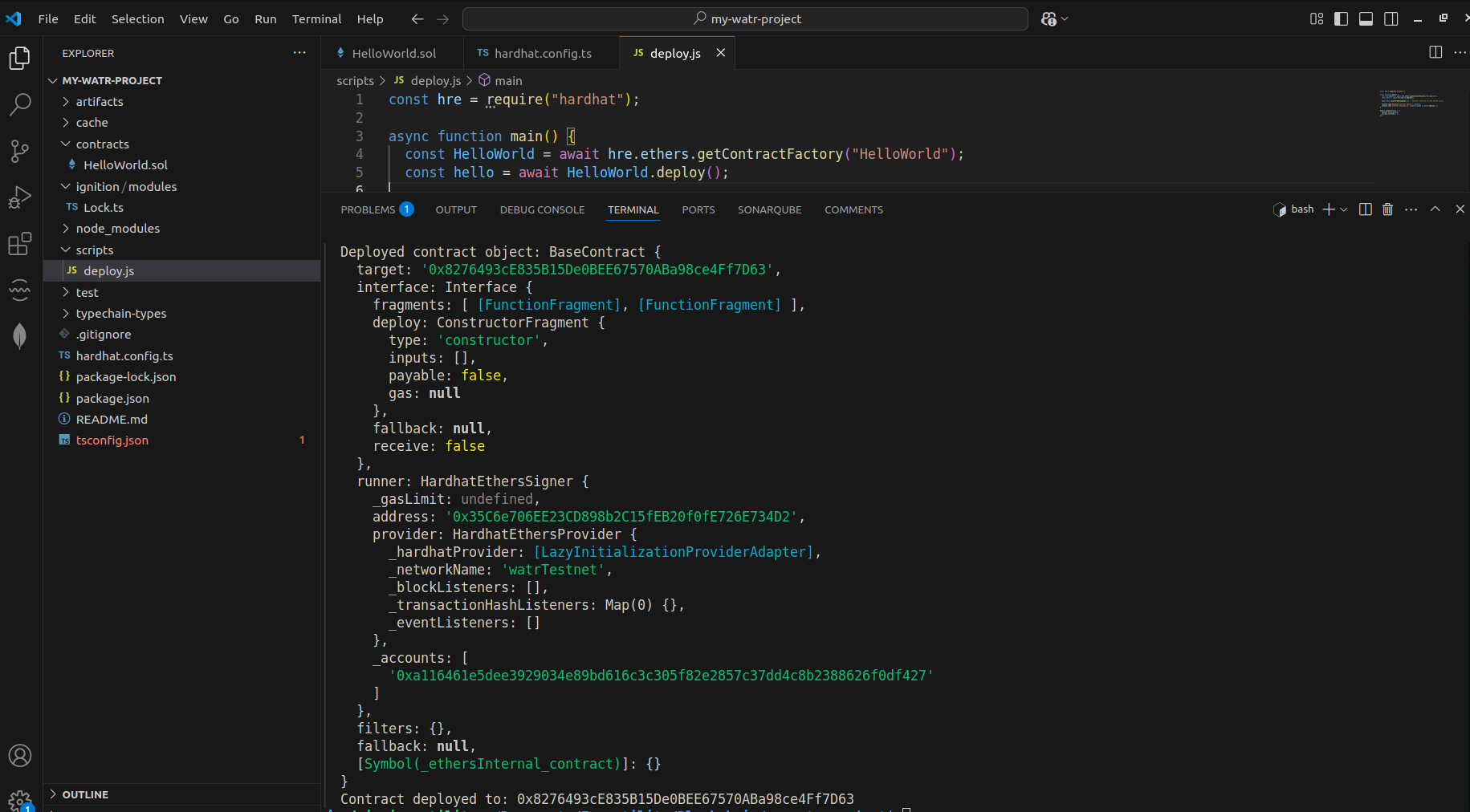Toggle the secondary side bar

pos(1391,18)
